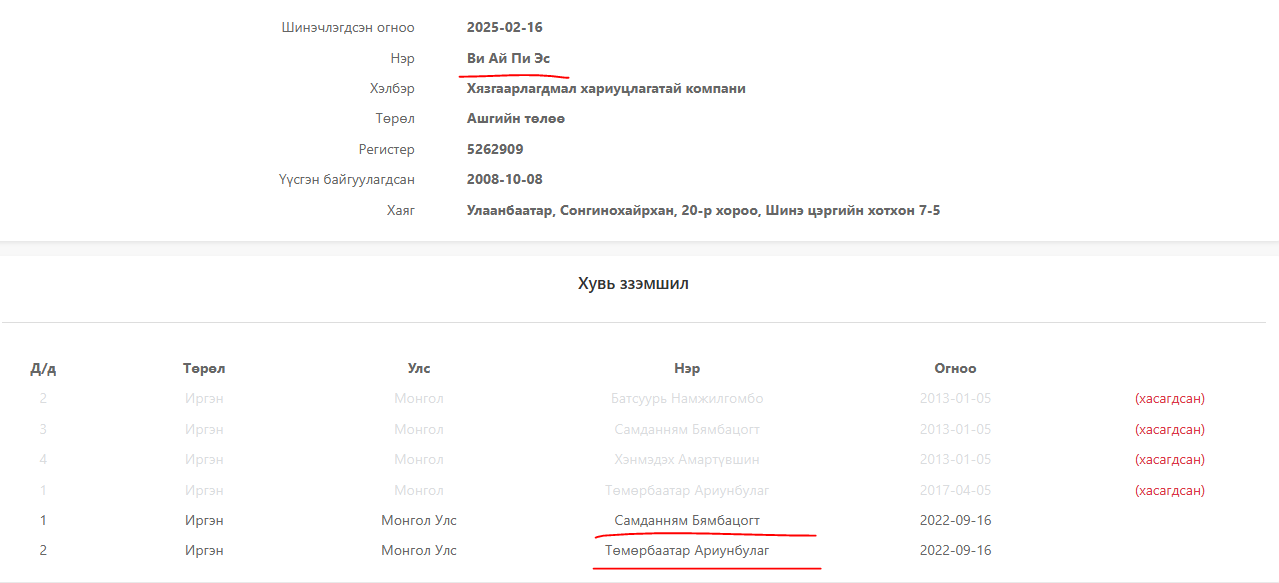This screenshot has height=583, width=1279.
Task: Click the Огноо column header
Action: tap(955, 368)
